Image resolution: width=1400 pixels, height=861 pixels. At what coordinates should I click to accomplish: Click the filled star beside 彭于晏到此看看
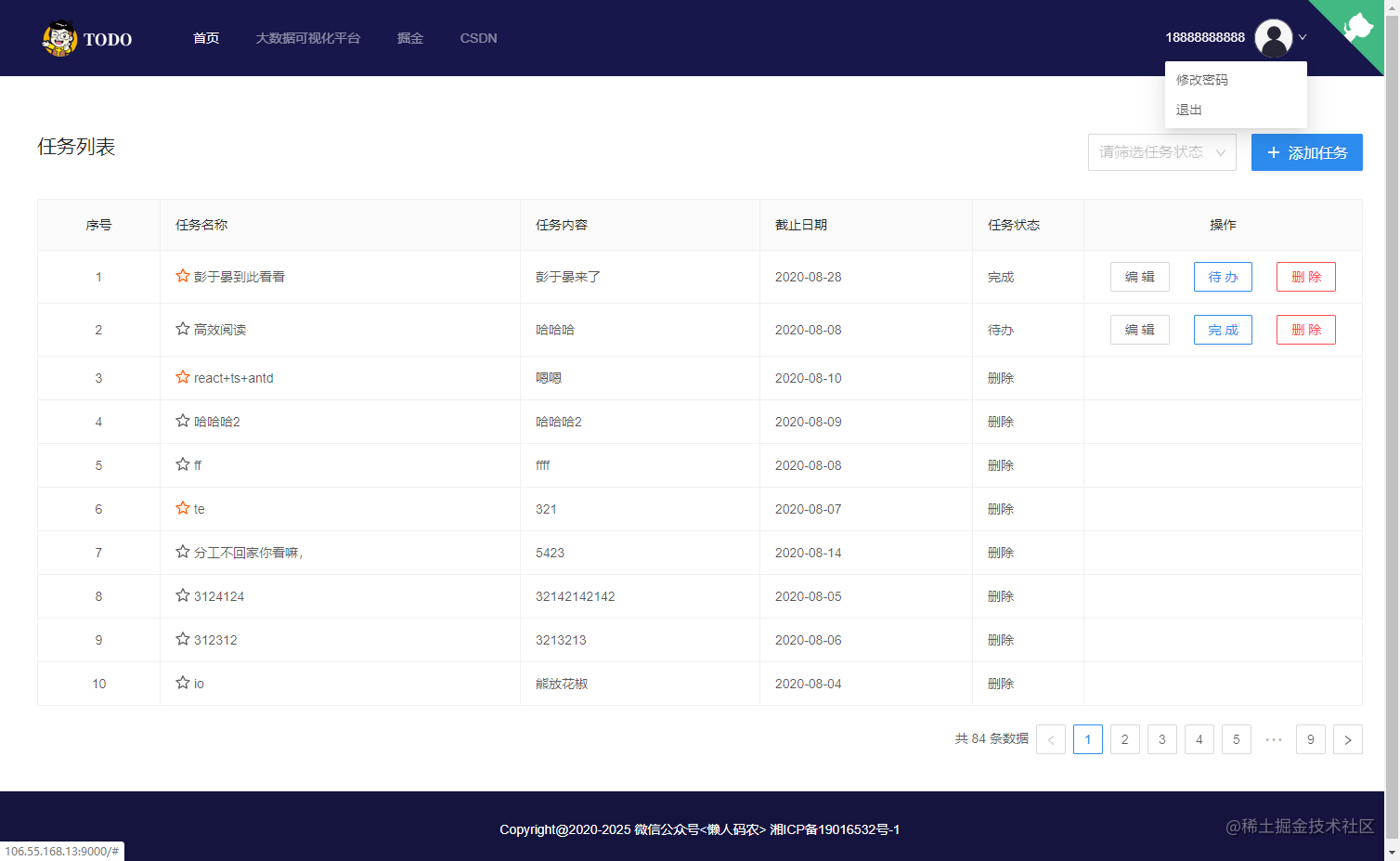pos(182,276)
